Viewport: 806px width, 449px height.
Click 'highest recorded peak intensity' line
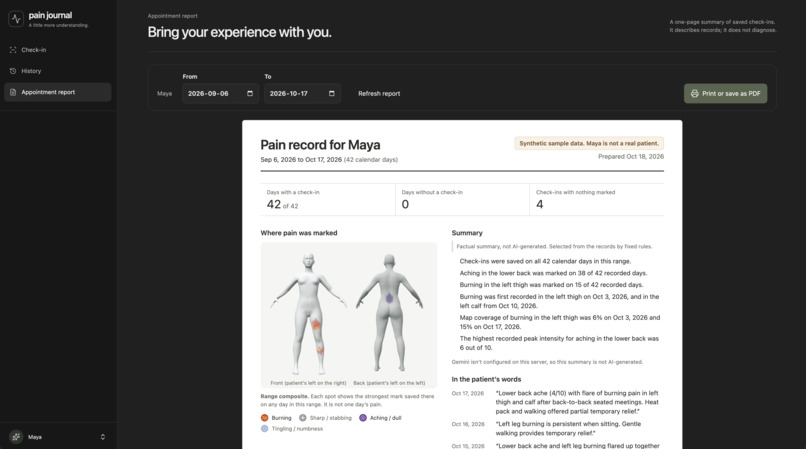[x=559, y=343]
